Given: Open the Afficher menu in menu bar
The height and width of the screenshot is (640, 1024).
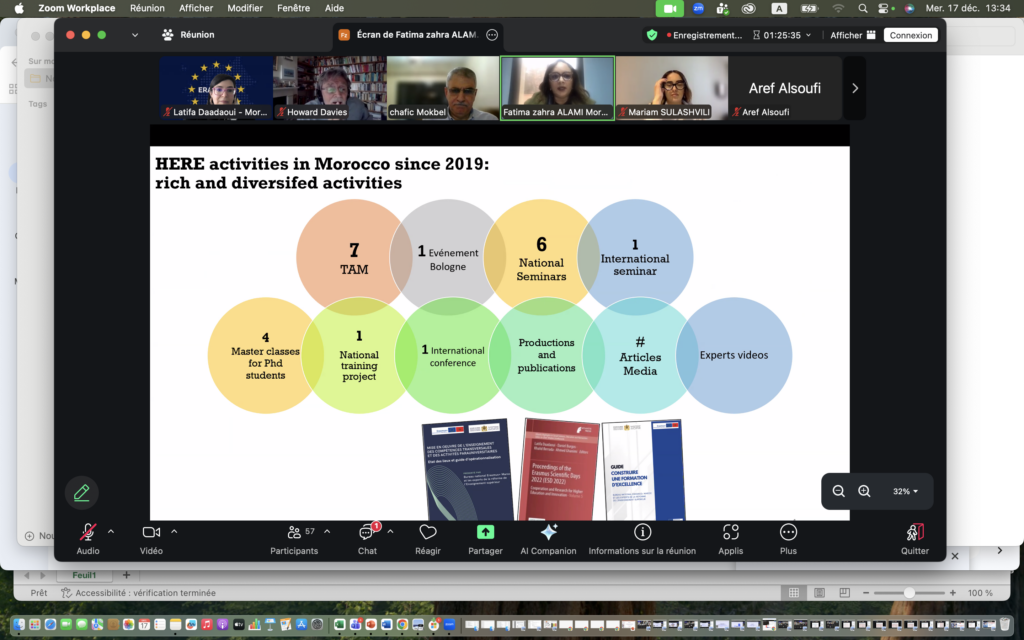Looking at the screenshot, I should pyautogui.click(x=196, y=8).
